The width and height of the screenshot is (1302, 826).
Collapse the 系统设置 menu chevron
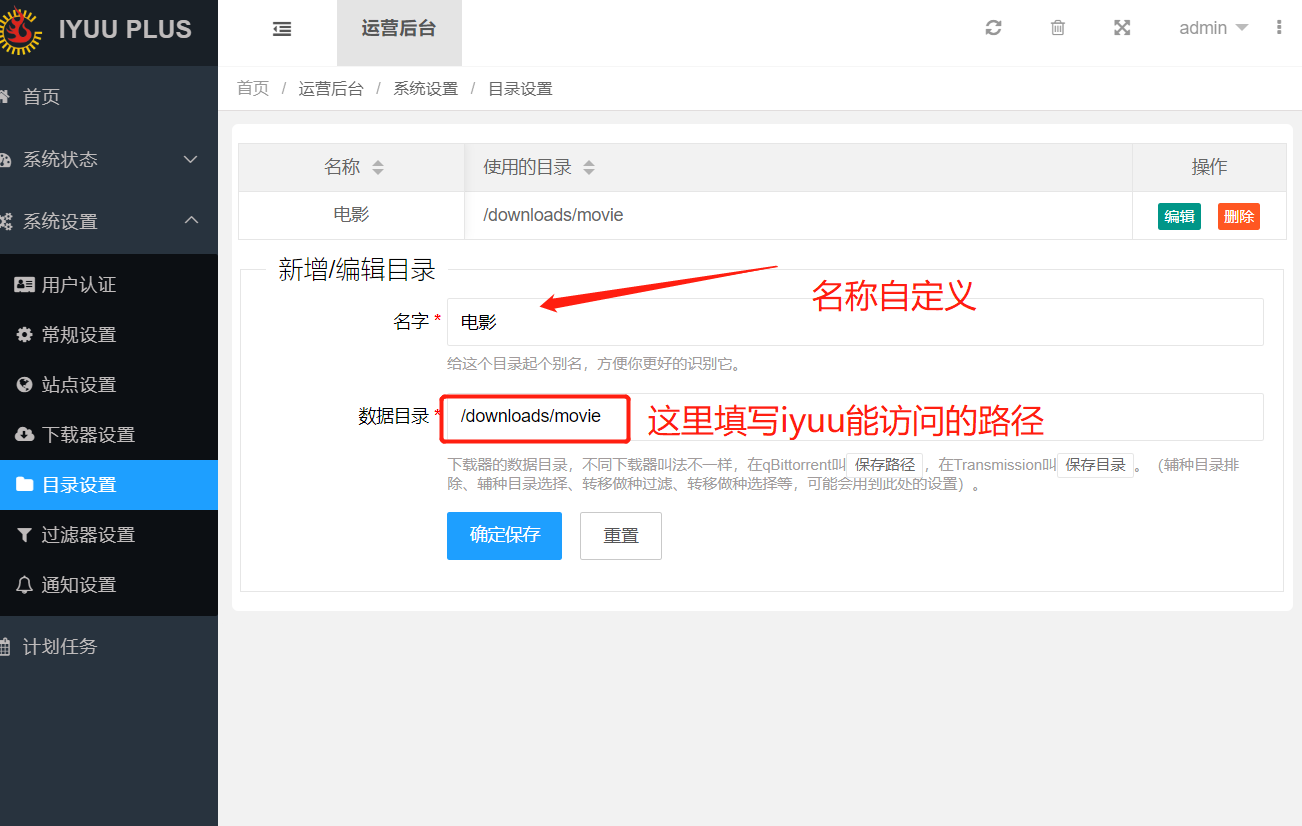coord(191,220)
